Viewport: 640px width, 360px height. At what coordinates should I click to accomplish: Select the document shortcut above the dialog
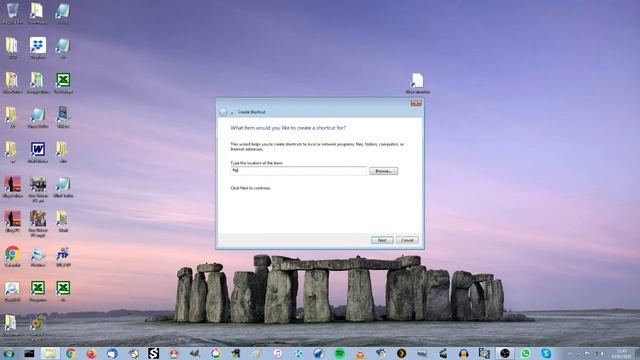[417, 83]
